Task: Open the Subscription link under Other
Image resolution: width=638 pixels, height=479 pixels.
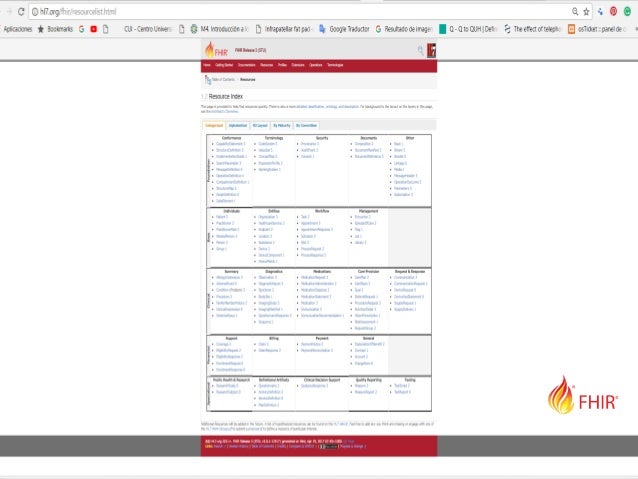Action: [x=403, y=195]
